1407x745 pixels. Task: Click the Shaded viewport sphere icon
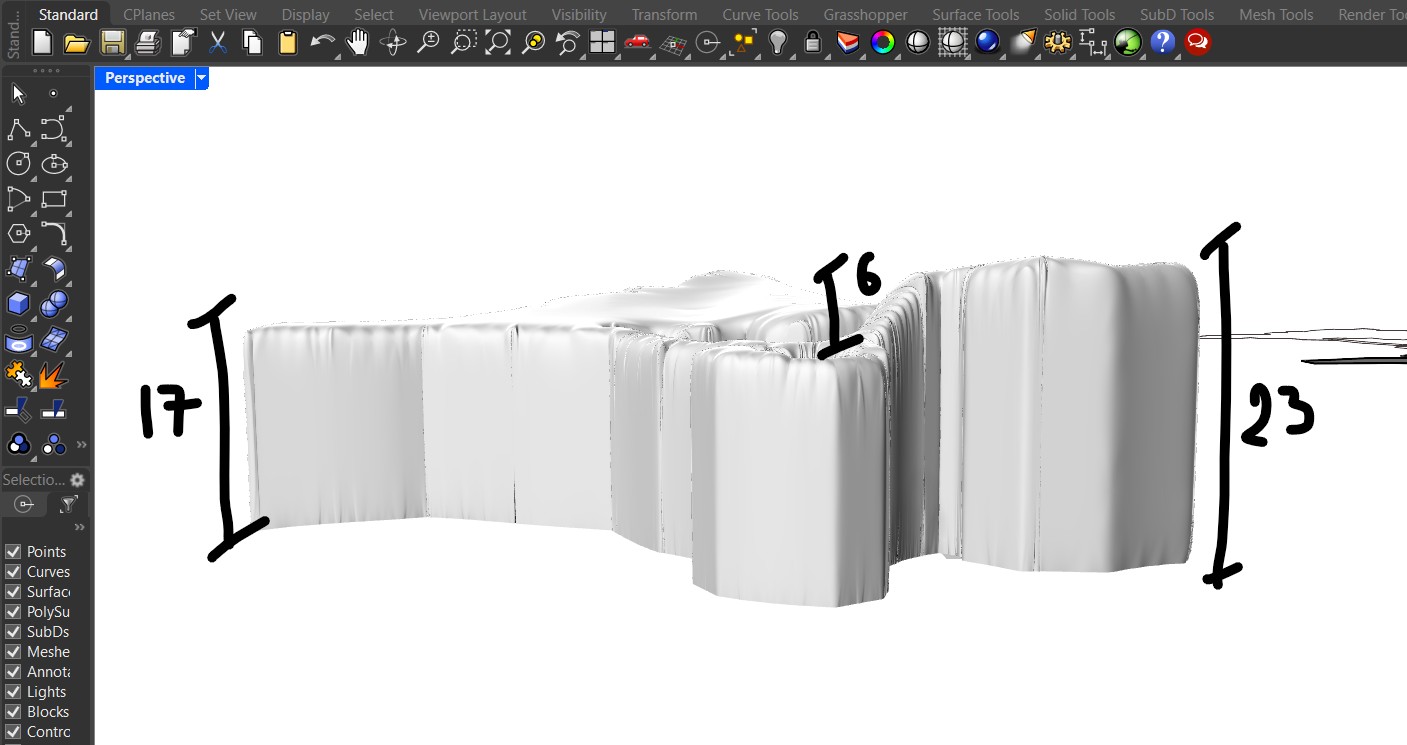point(918,43)
